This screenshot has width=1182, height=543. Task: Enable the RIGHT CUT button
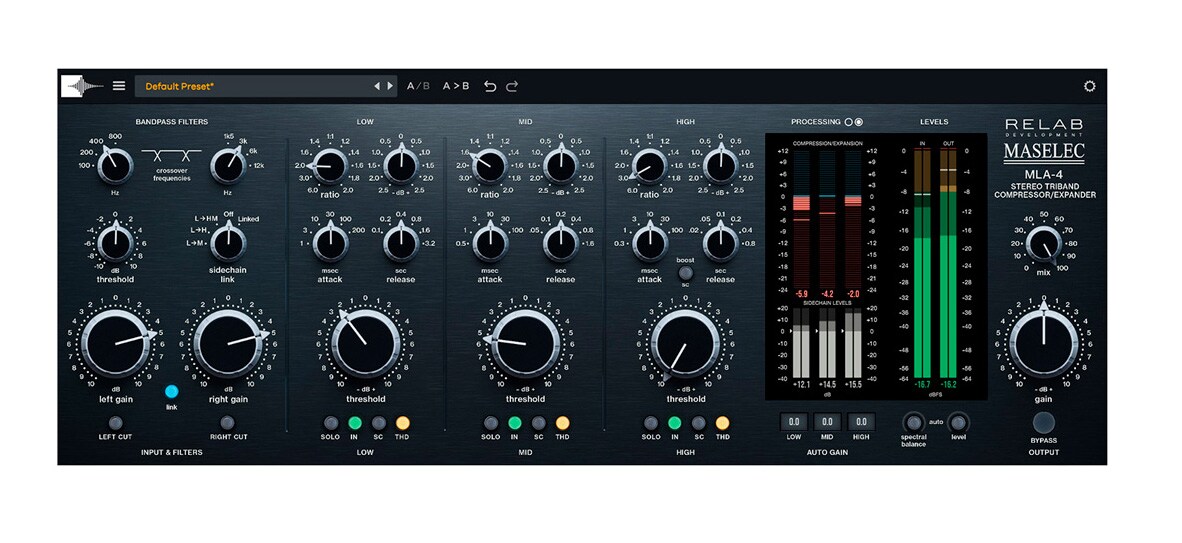[228, 423]
